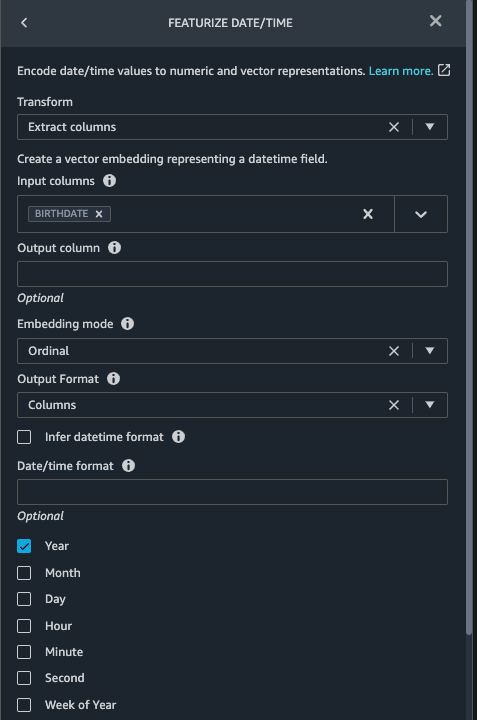
Task: Show info for Date/time format
Action: click(x=128, y=466)
